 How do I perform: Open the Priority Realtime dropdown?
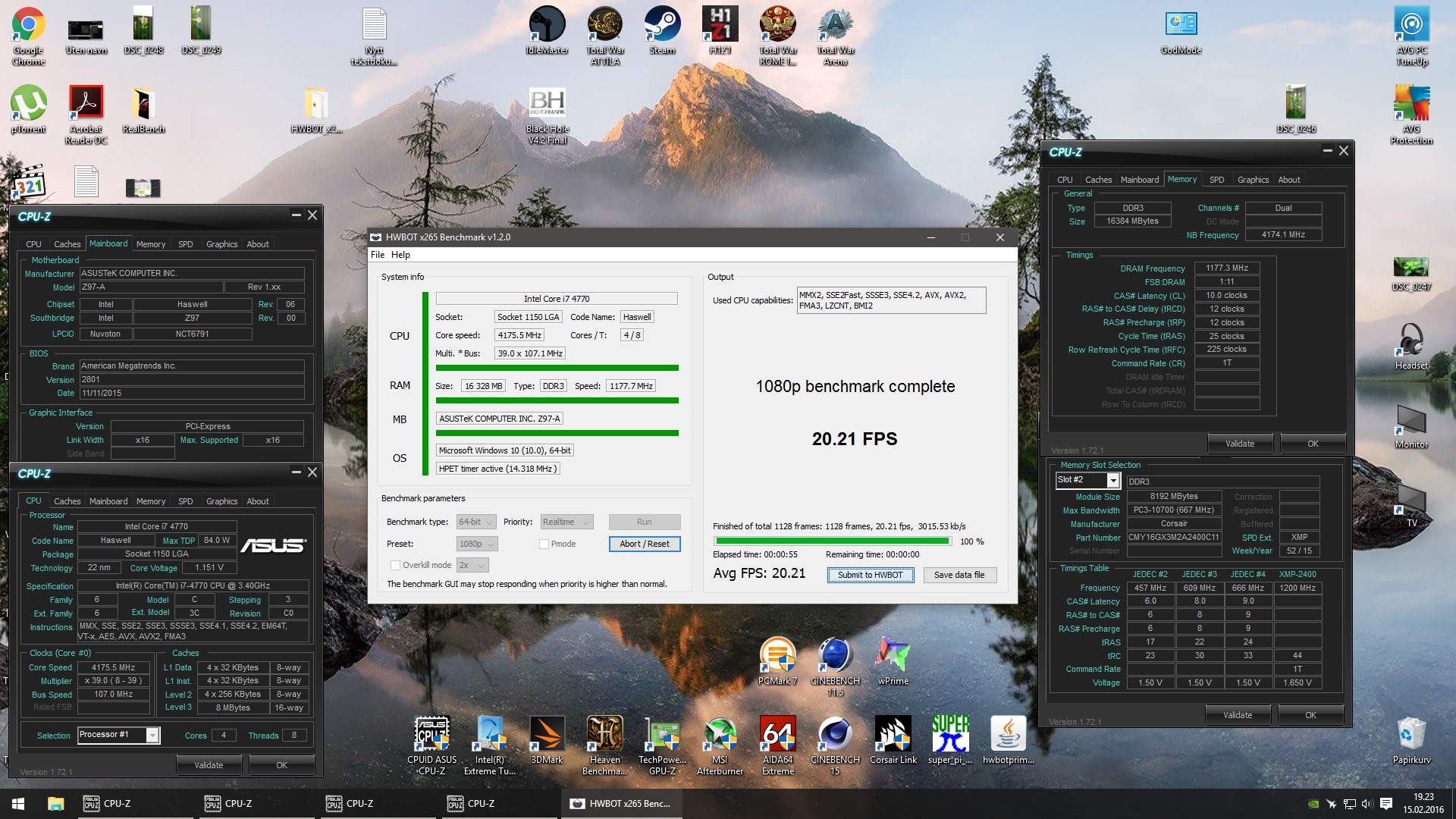[x=566, y=522]
